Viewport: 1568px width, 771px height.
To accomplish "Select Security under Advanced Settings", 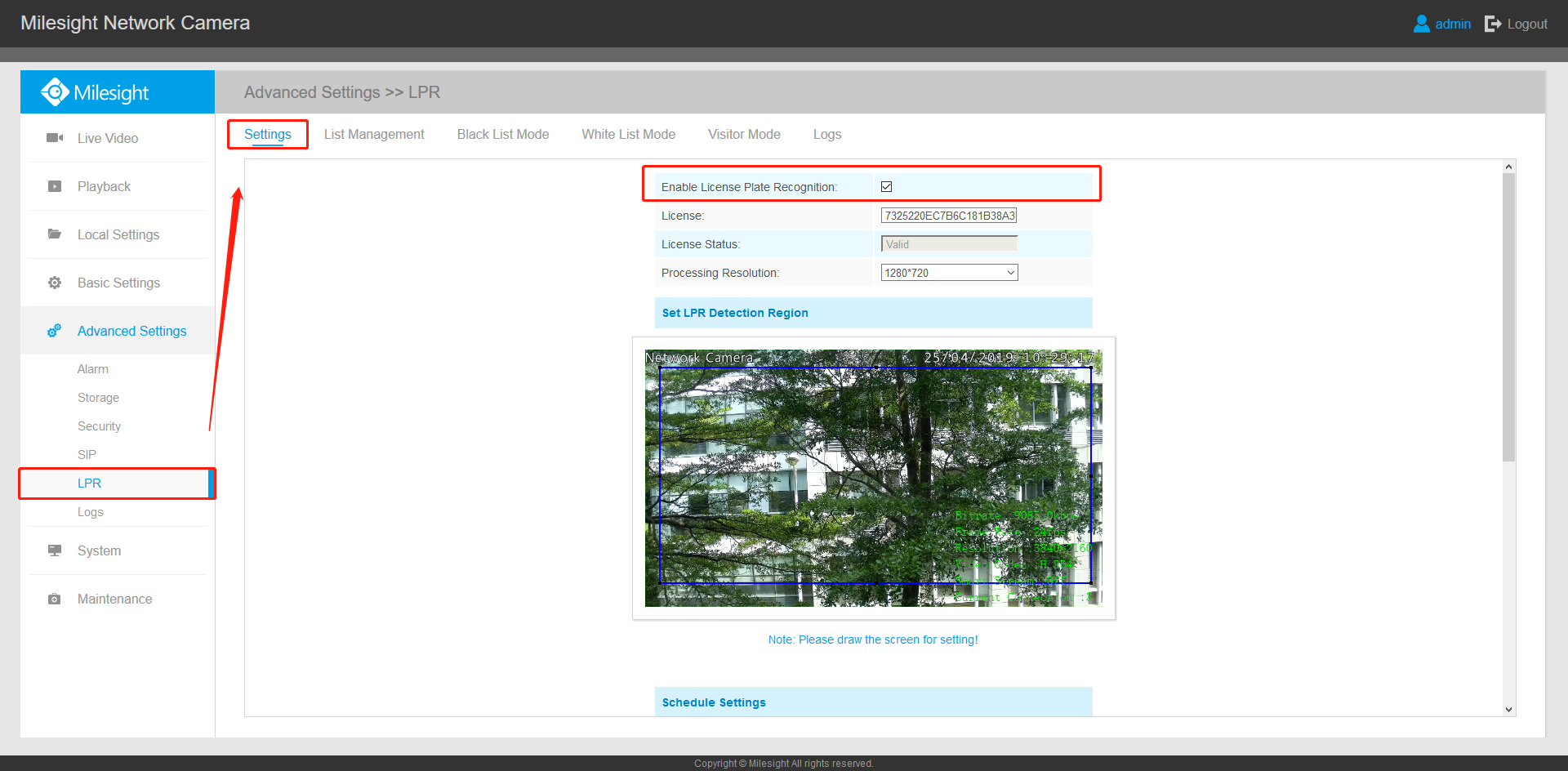I will point(99,426).
